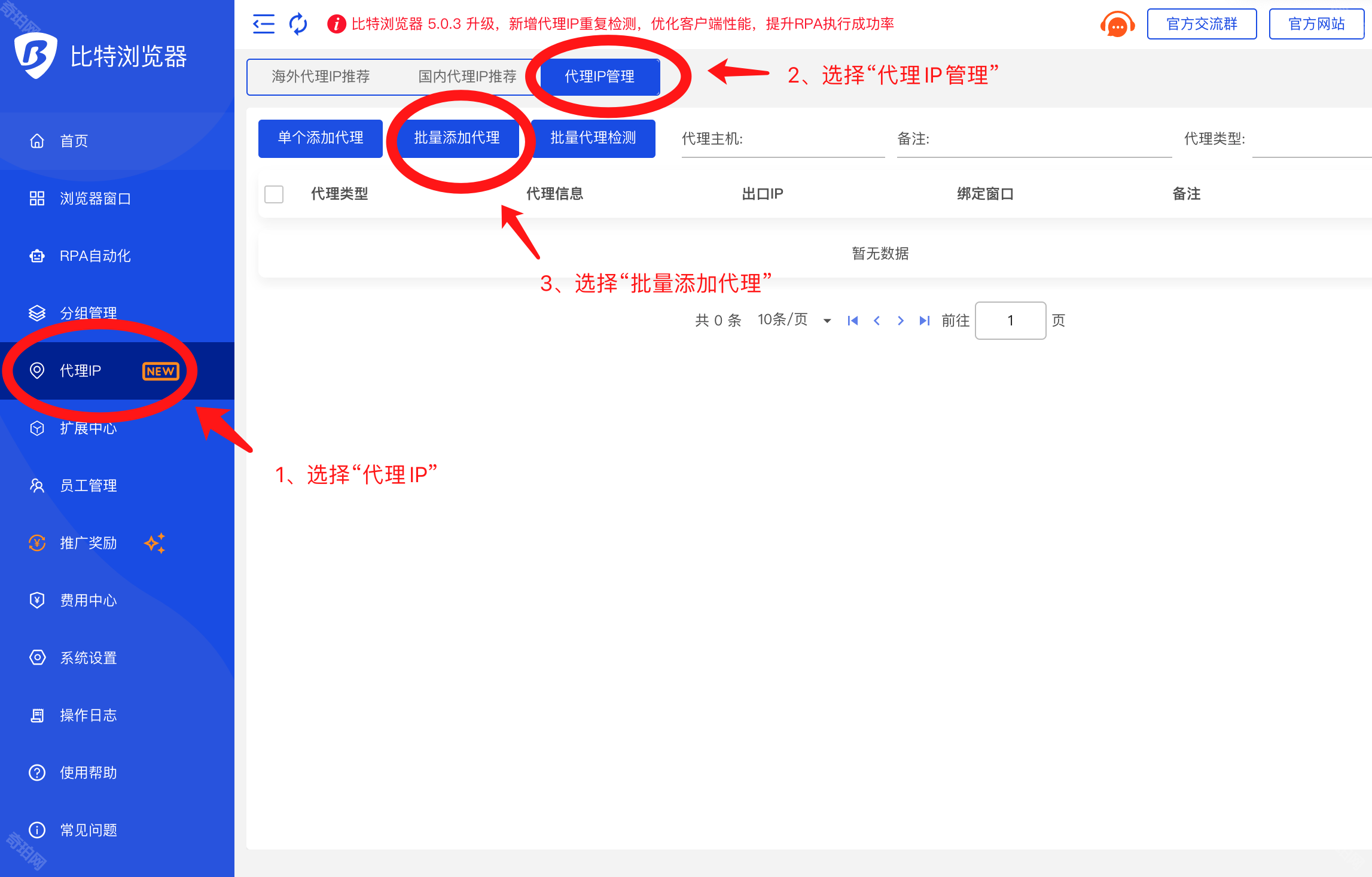This screenshot has height=877, width=1372.
Task: Click the home icon beside 首页
Action: coord(37,141)
